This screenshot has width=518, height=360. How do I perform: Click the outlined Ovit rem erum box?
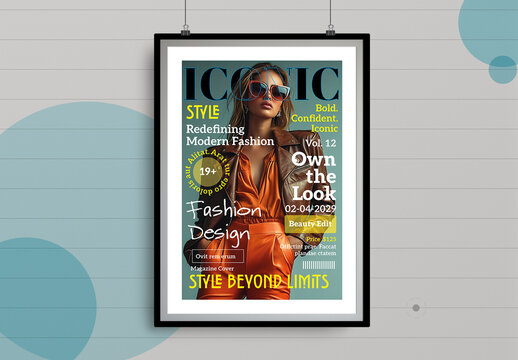218,256
